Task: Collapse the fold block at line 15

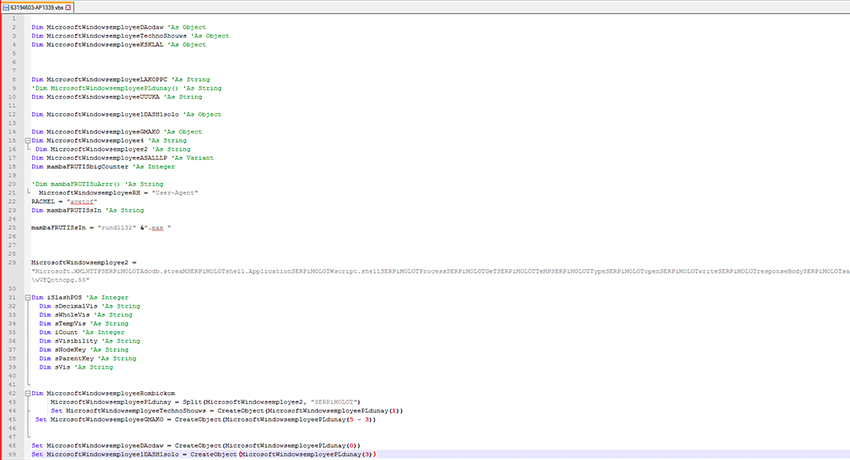Action: [x=26, y=141]
